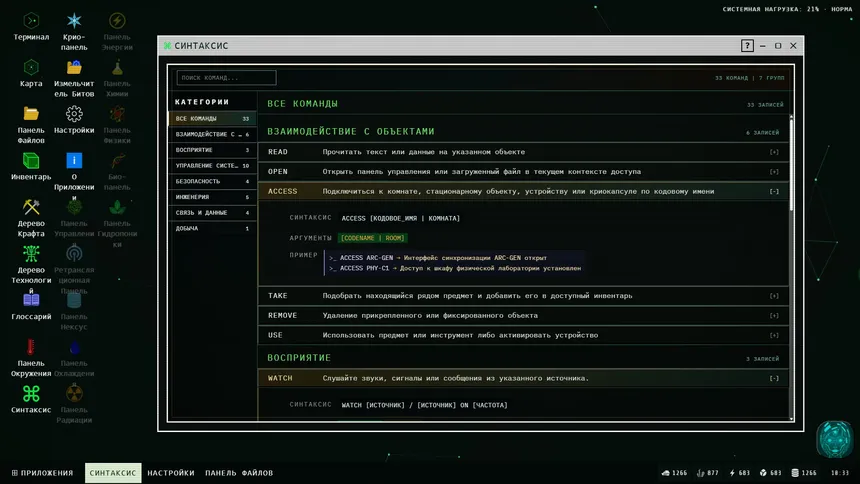Expand the READ command entry
Viewport: 860px width, 484px height.
point(523,152)
